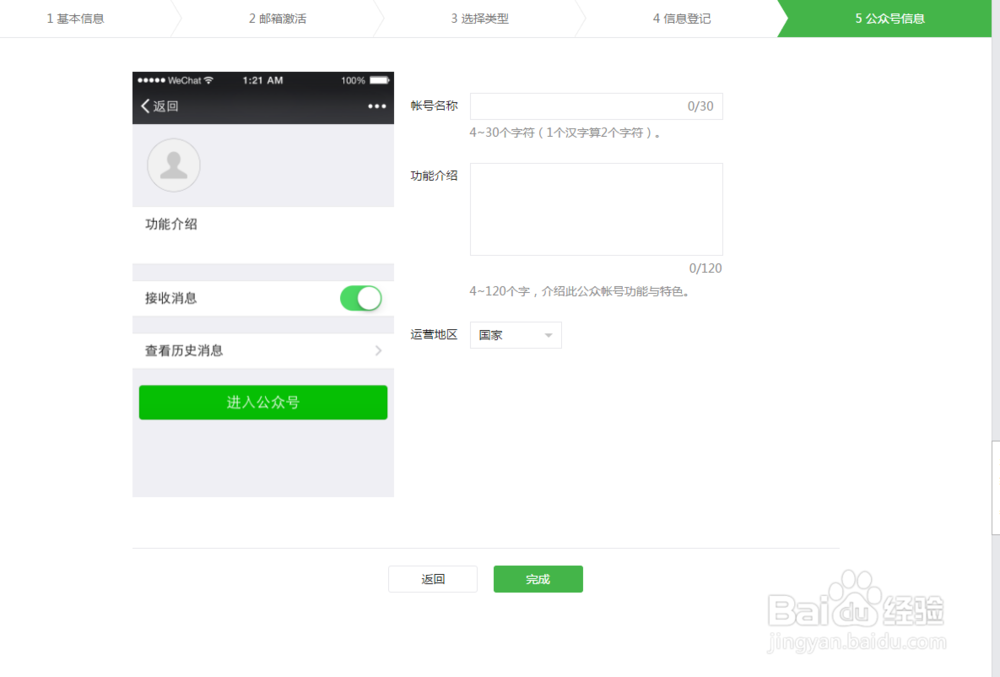Open the more options (...) icon
The image size is (1000, 677).
(377, 106)
